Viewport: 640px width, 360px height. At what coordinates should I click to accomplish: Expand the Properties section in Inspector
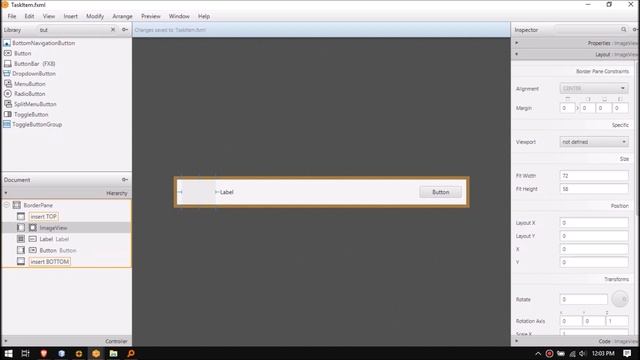517,43
